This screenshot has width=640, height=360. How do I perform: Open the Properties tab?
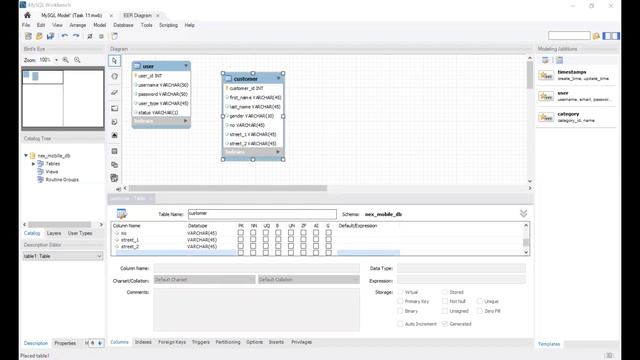(x=65, y=343)
